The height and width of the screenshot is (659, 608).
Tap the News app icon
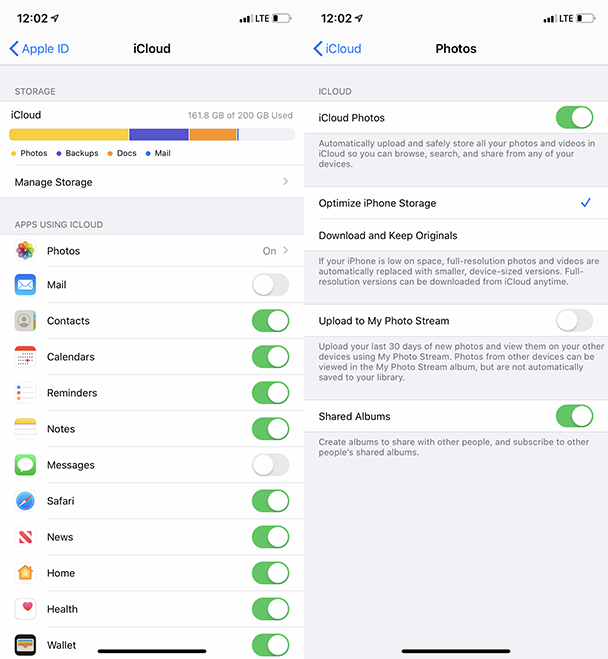point(25,537)
